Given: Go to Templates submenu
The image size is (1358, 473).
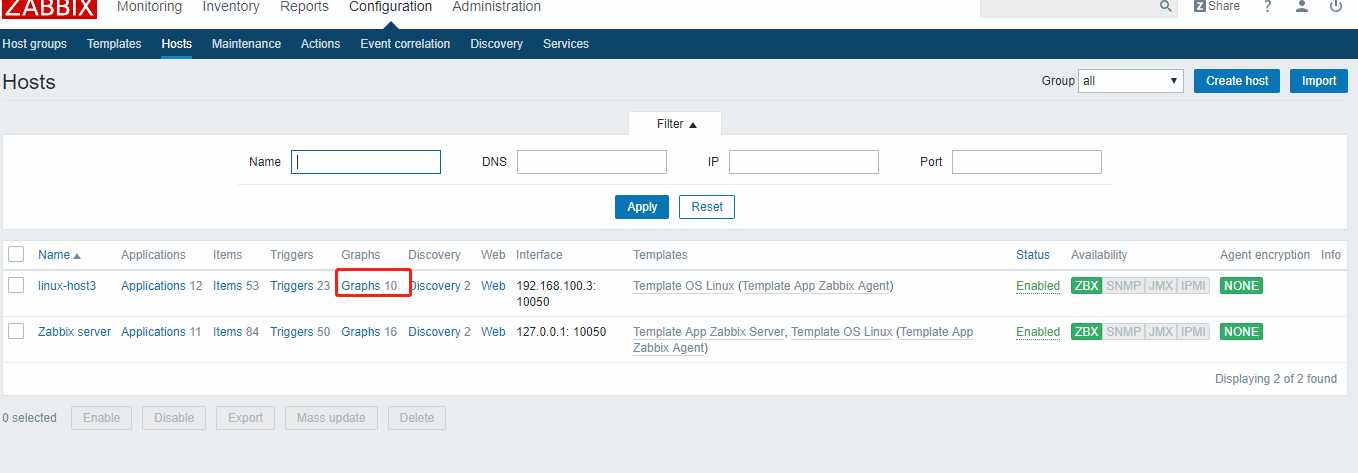Looking at the screenshot, I should [x=114, y=44].
